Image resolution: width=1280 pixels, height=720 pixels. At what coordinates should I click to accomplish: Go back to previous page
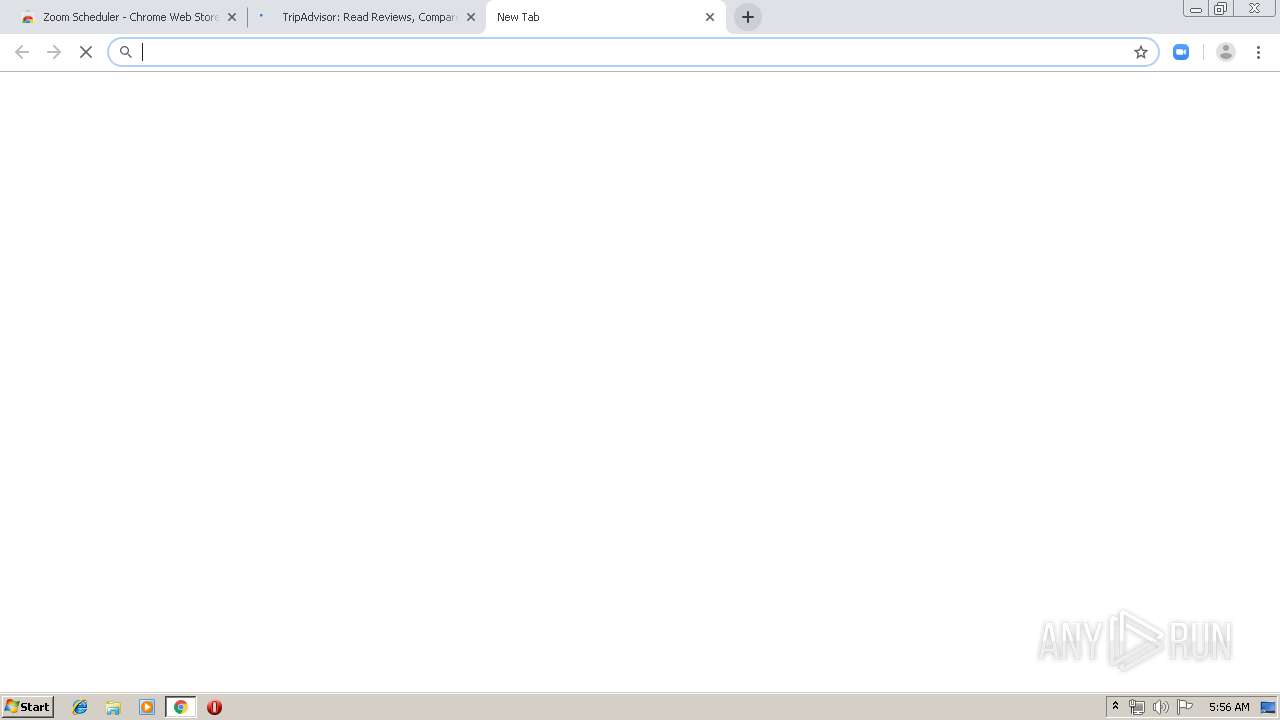coord(22,52)
